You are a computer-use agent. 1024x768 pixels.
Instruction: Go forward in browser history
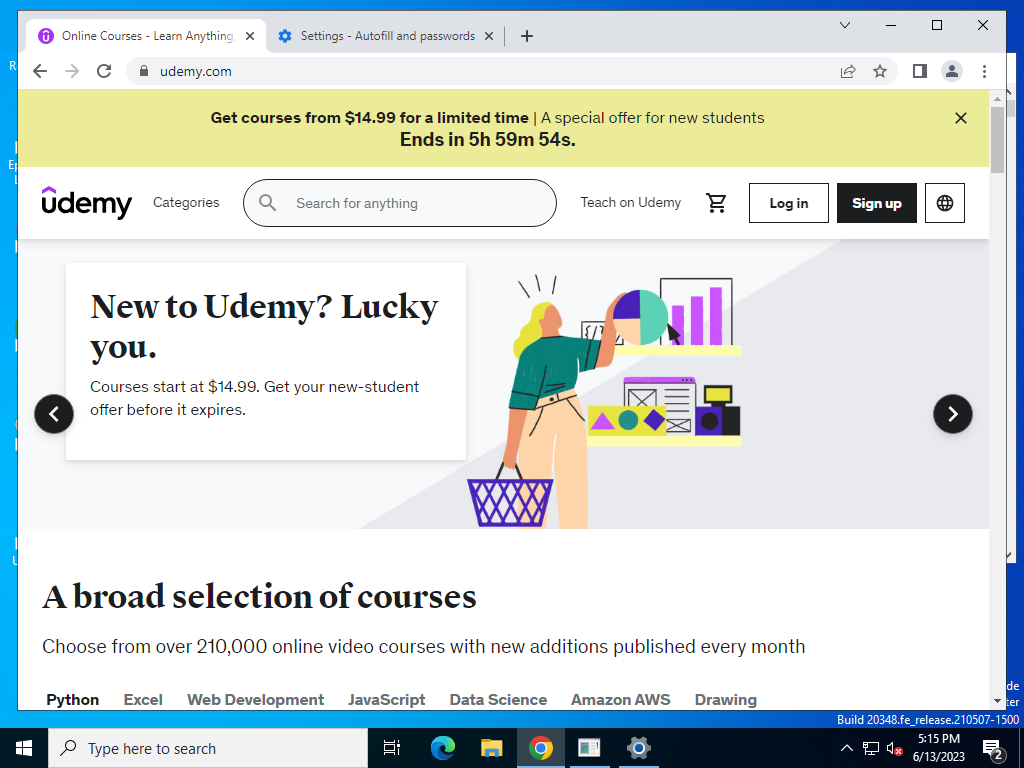[72, 71]
